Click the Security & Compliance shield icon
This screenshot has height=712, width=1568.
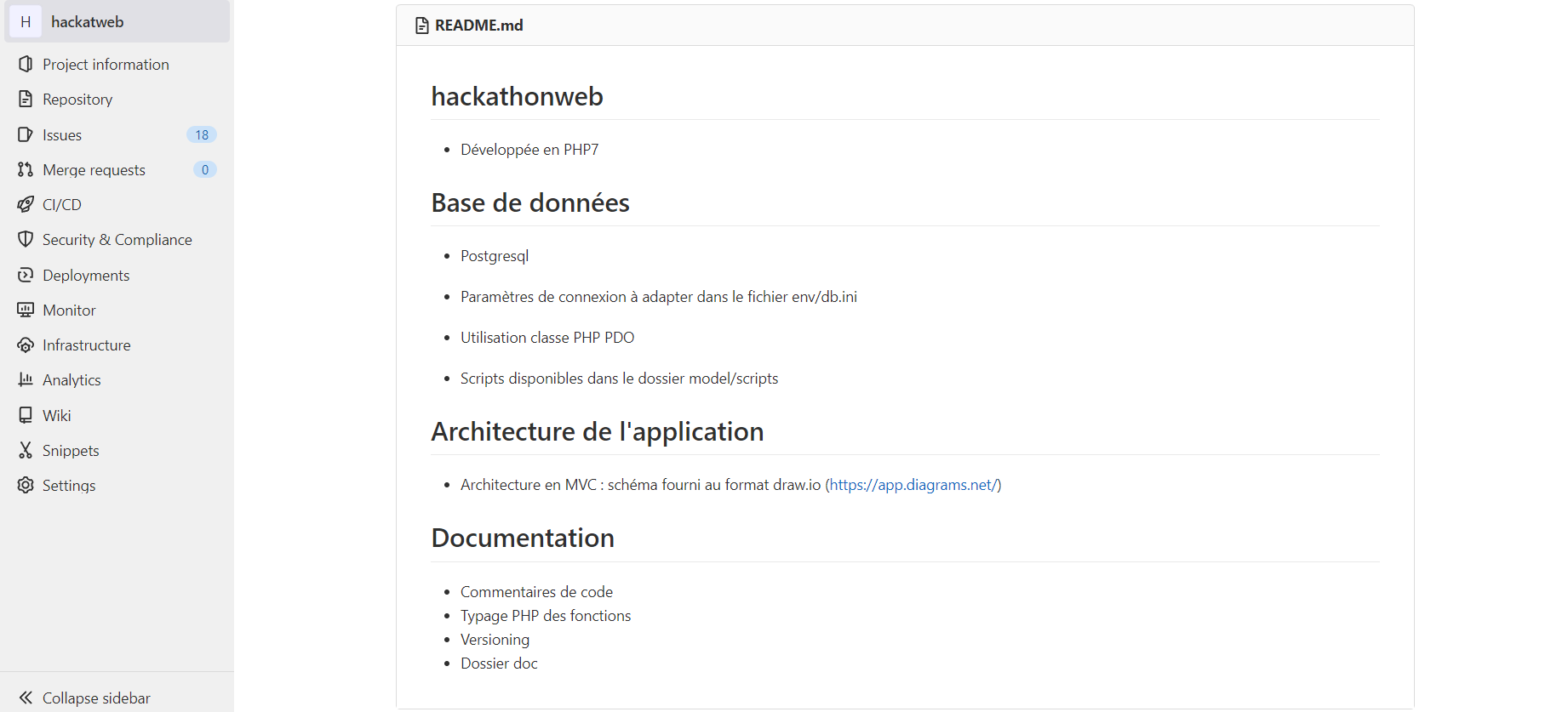tap(26, 240)
